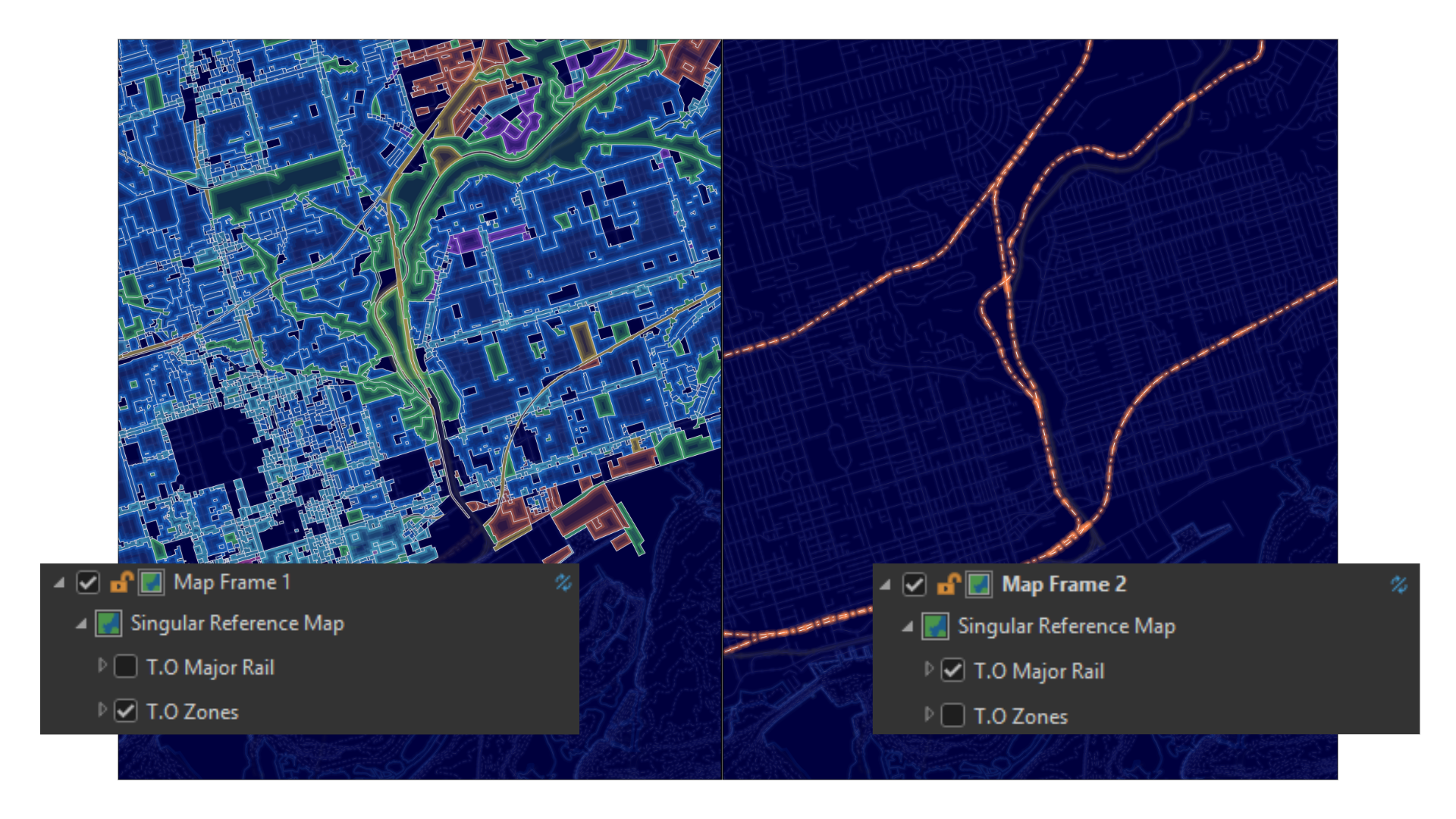This screenshot has height=819, width=1456.
Task: Click the map frame icon beside Map Frame 2
Action: pos(978,585)
